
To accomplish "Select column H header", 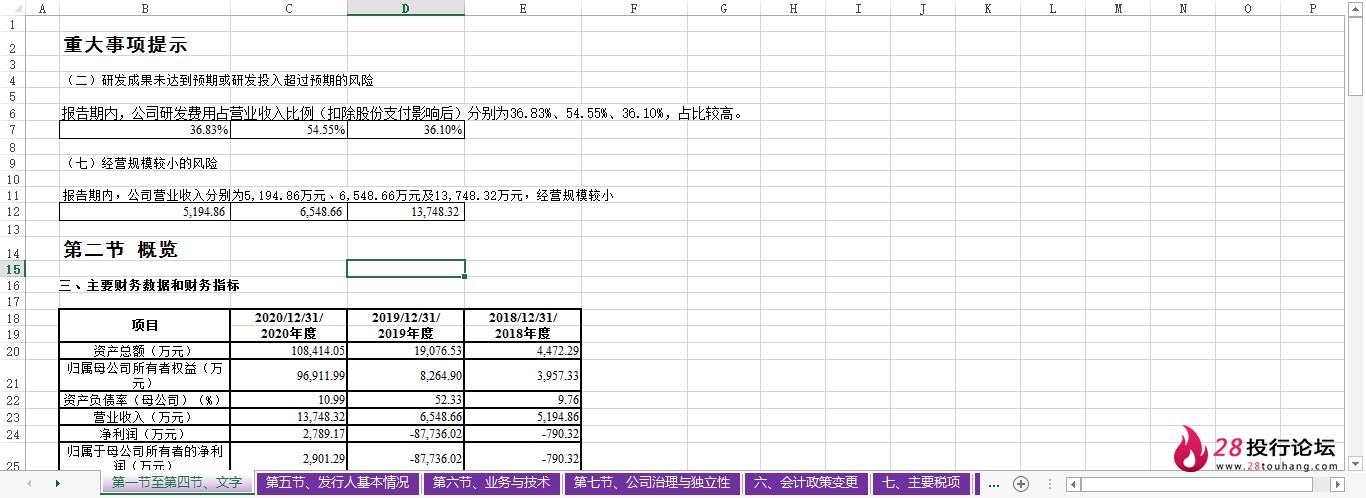I will point(792,8).
